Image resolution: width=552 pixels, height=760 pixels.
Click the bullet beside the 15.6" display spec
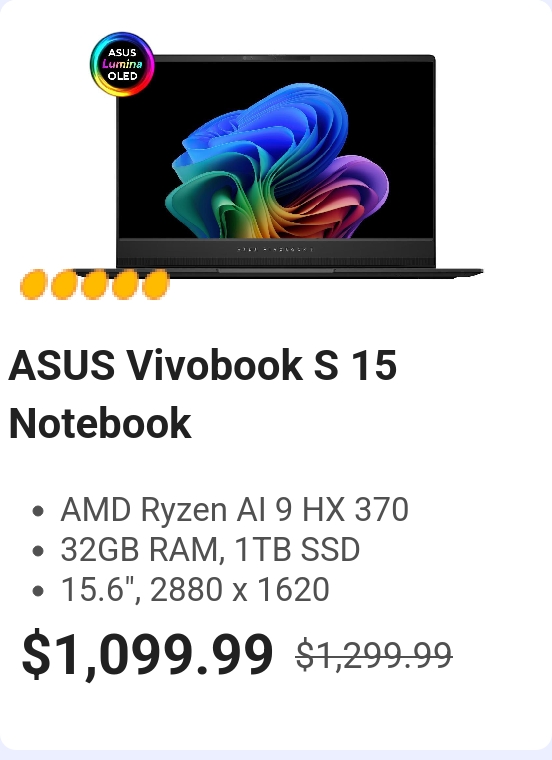point(38,591)
